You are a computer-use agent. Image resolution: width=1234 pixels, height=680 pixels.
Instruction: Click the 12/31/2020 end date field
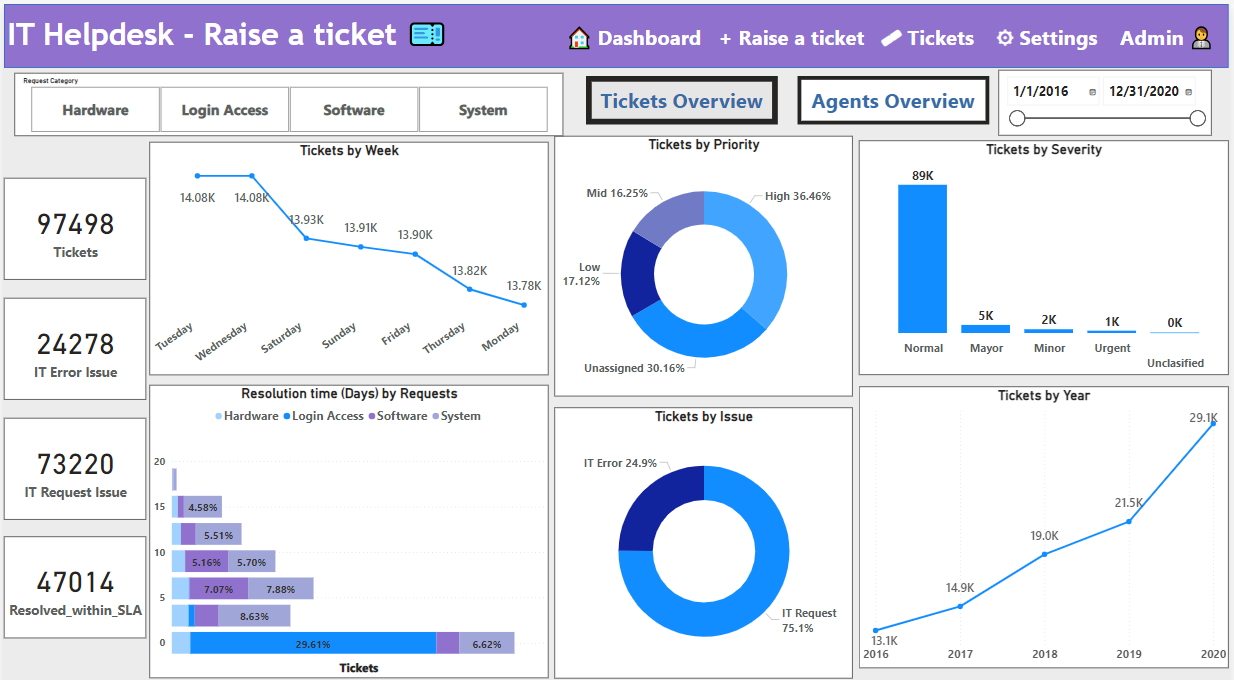coord(1143,91)
